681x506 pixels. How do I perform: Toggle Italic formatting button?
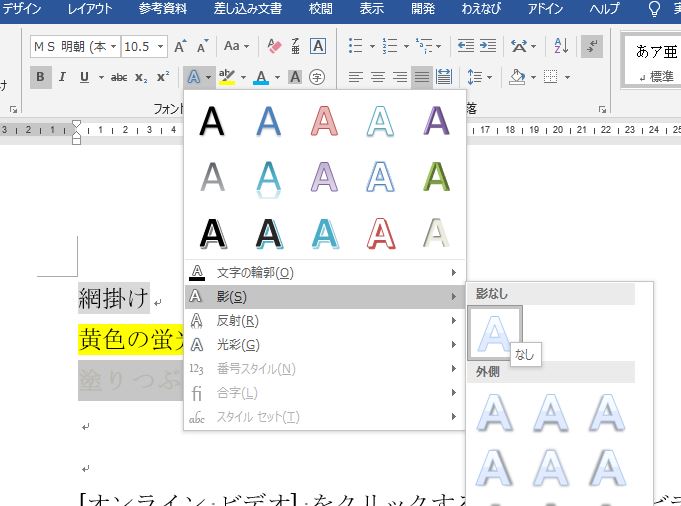coord(62,77)
